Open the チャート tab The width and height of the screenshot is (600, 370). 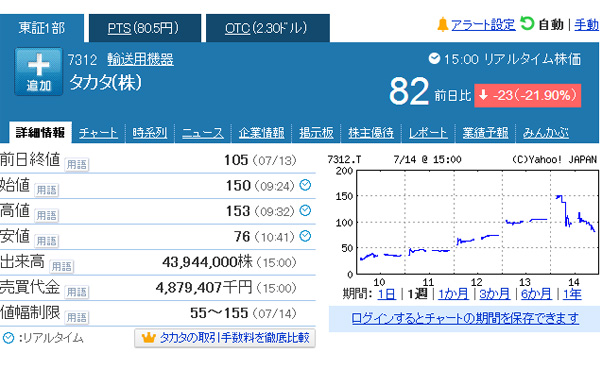[98, 133]
